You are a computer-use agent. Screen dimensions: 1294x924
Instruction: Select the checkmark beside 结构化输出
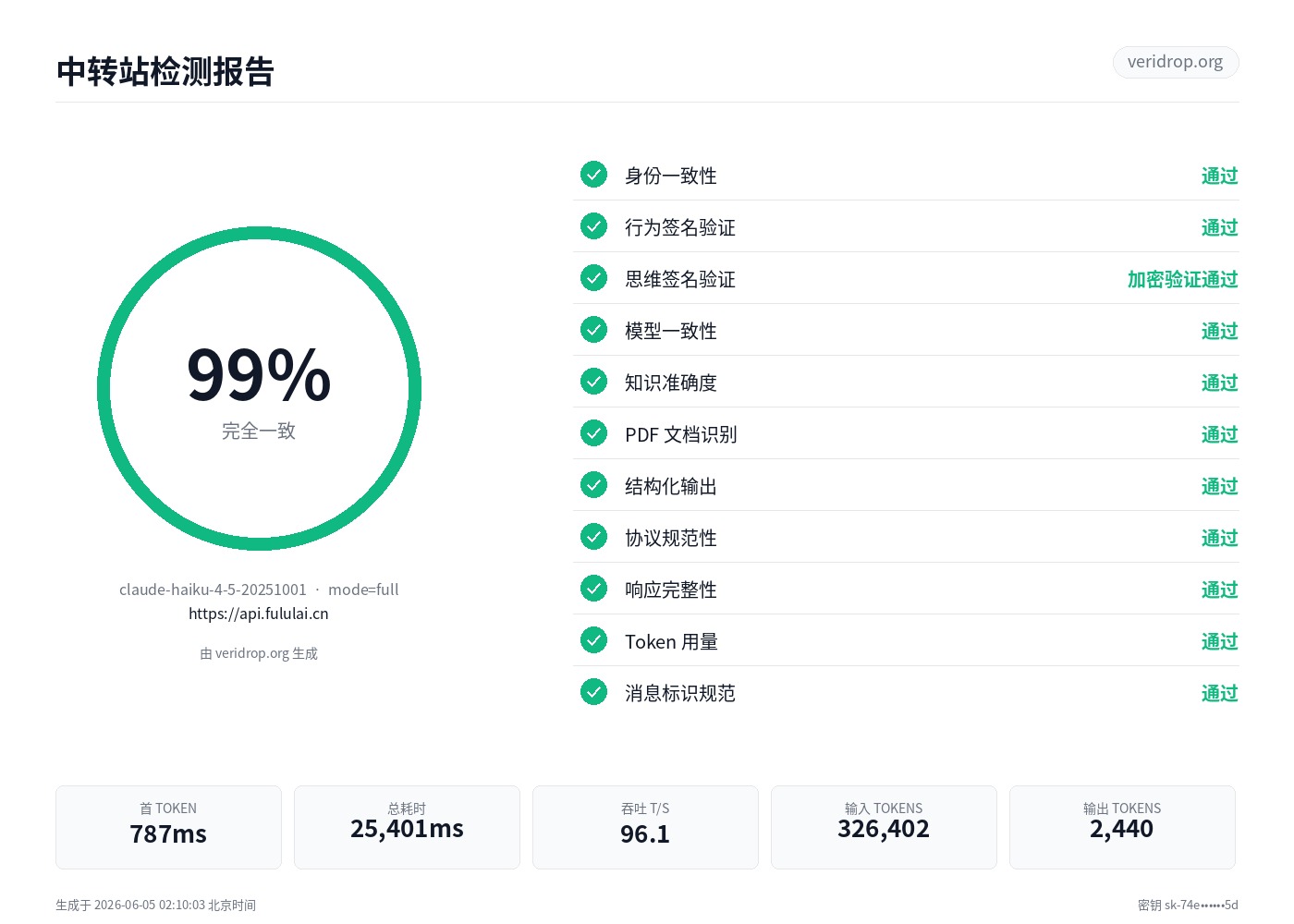pyautogui.click(x=593, y=484)
